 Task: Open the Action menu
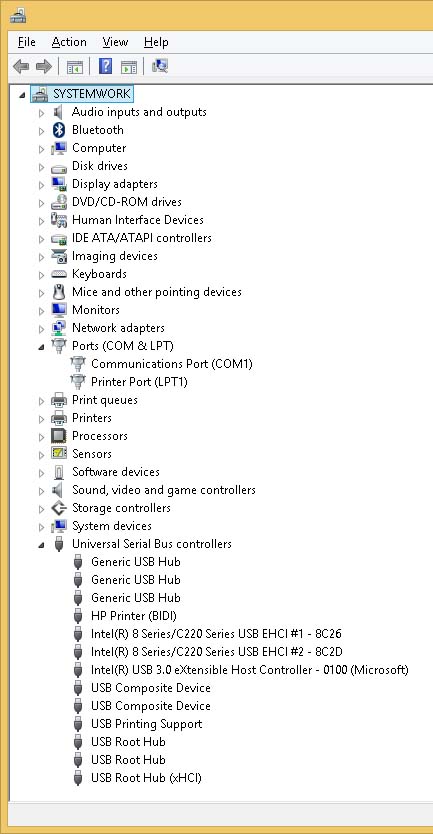69,42
